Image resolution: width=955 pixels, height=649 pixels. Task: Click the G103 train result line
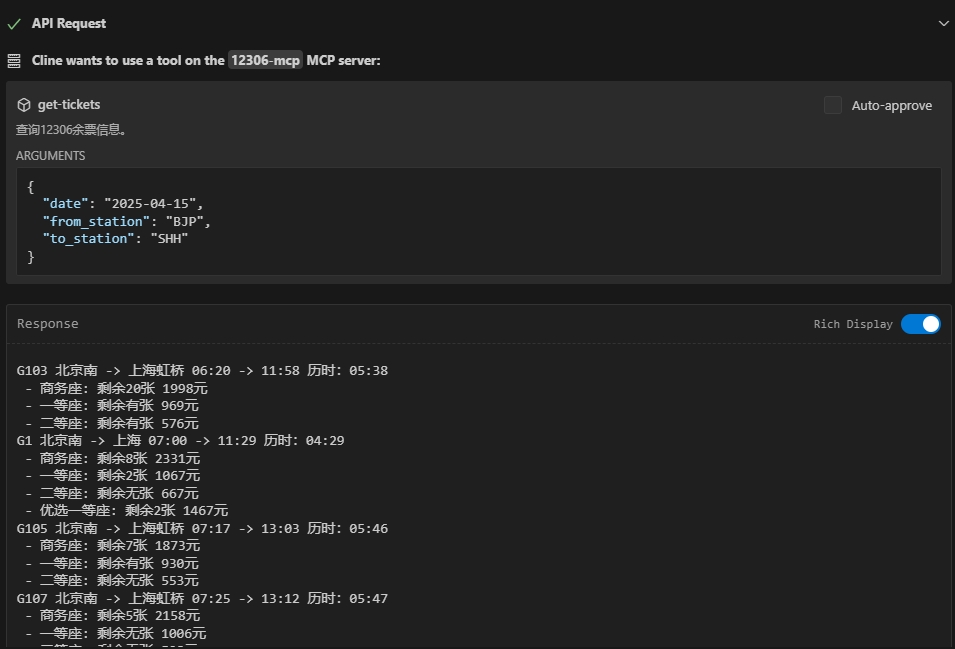202,371
